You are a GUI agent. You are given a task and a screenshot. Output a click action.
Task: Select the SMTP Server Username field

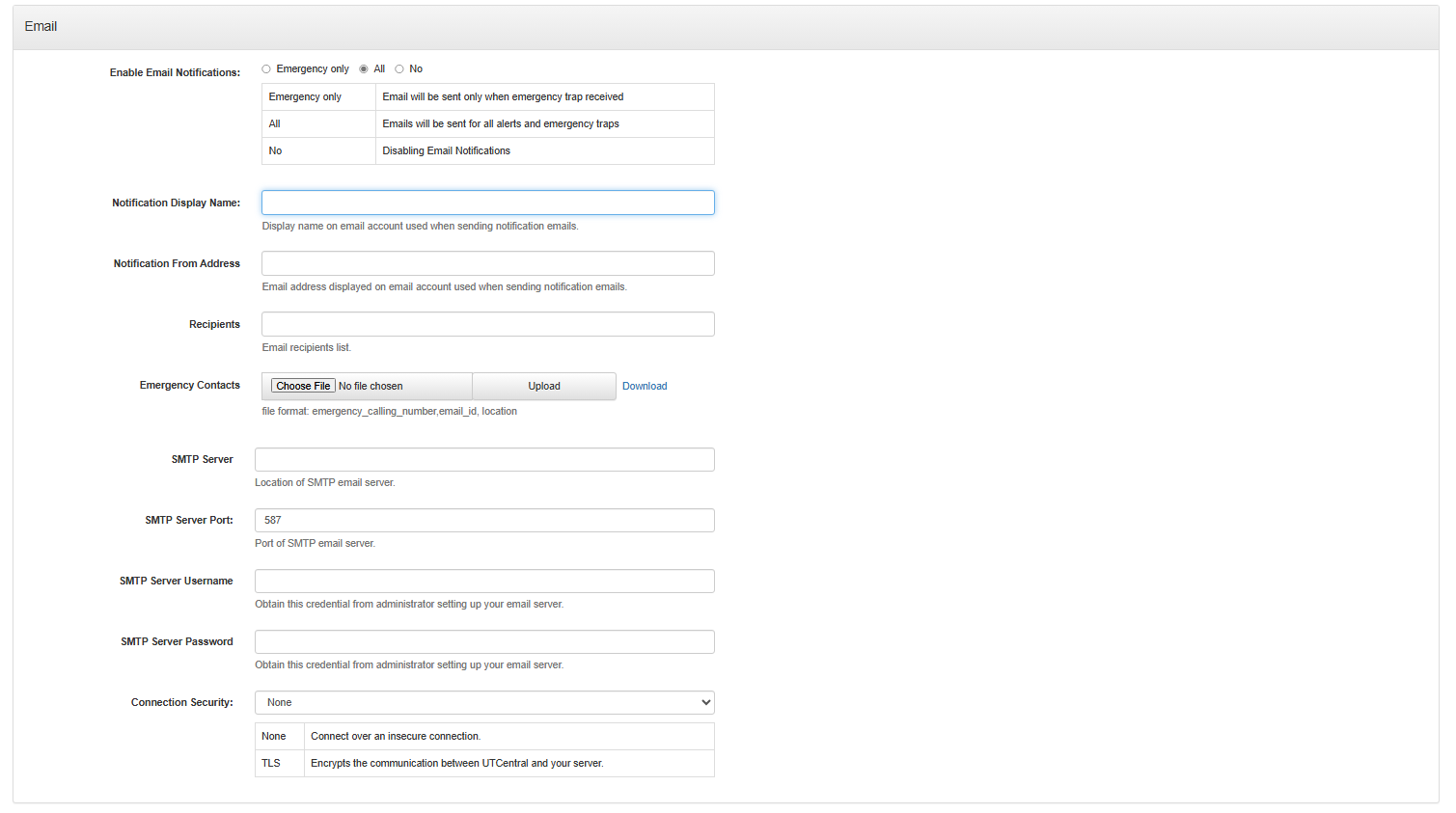click(484, 582)
